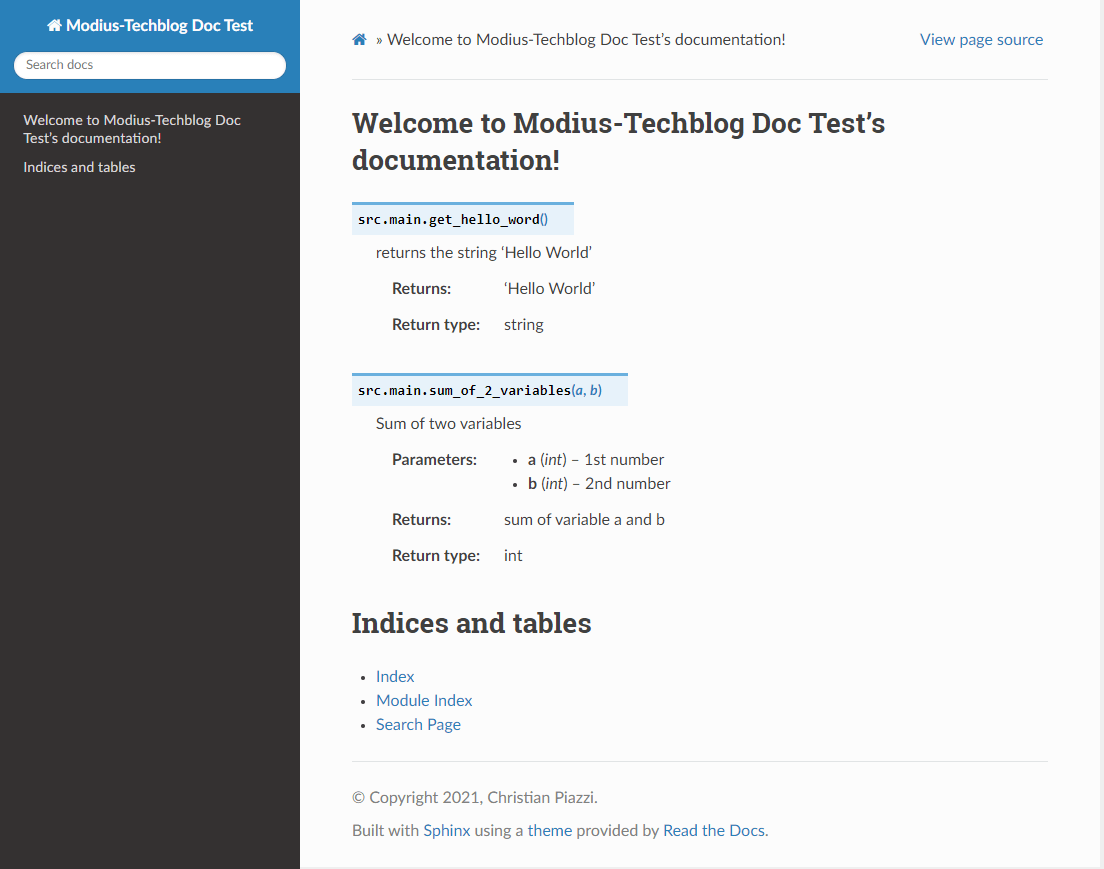Screen dimensions: 1104x869
Task: Click the return type value "int"
Action: point(513,556)
